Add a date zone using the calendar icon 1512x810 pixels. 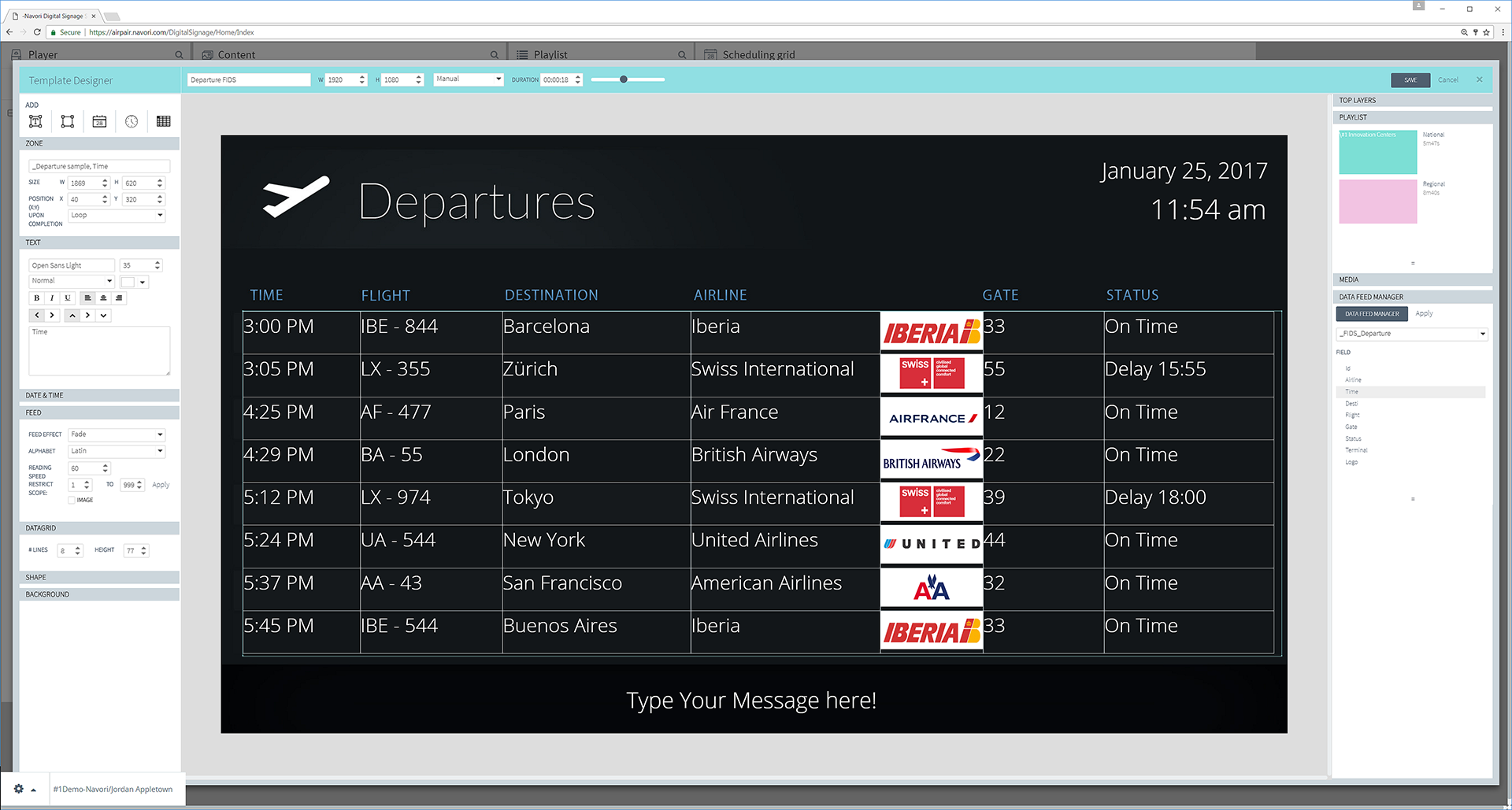99,121
